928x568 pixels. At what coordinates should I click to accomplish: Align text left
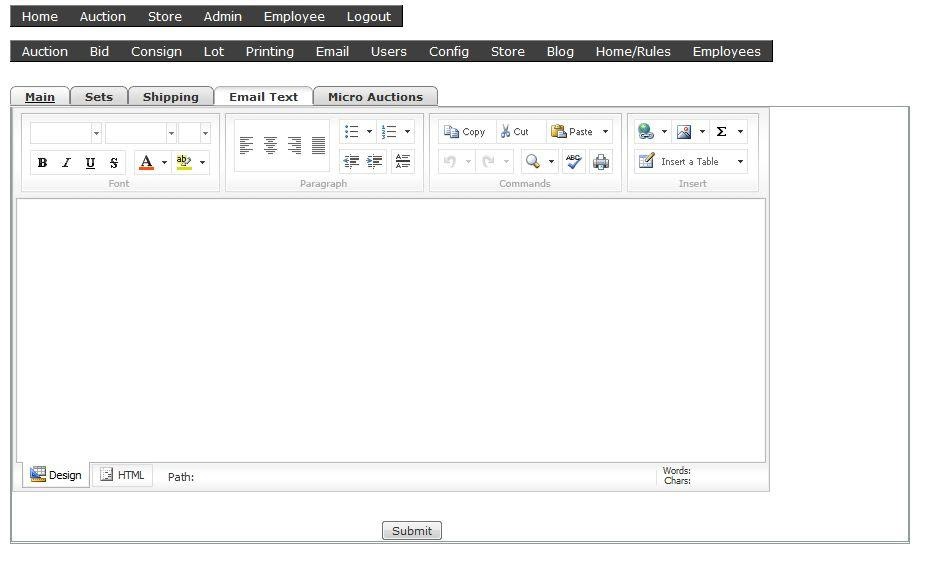tap(246, 145)
